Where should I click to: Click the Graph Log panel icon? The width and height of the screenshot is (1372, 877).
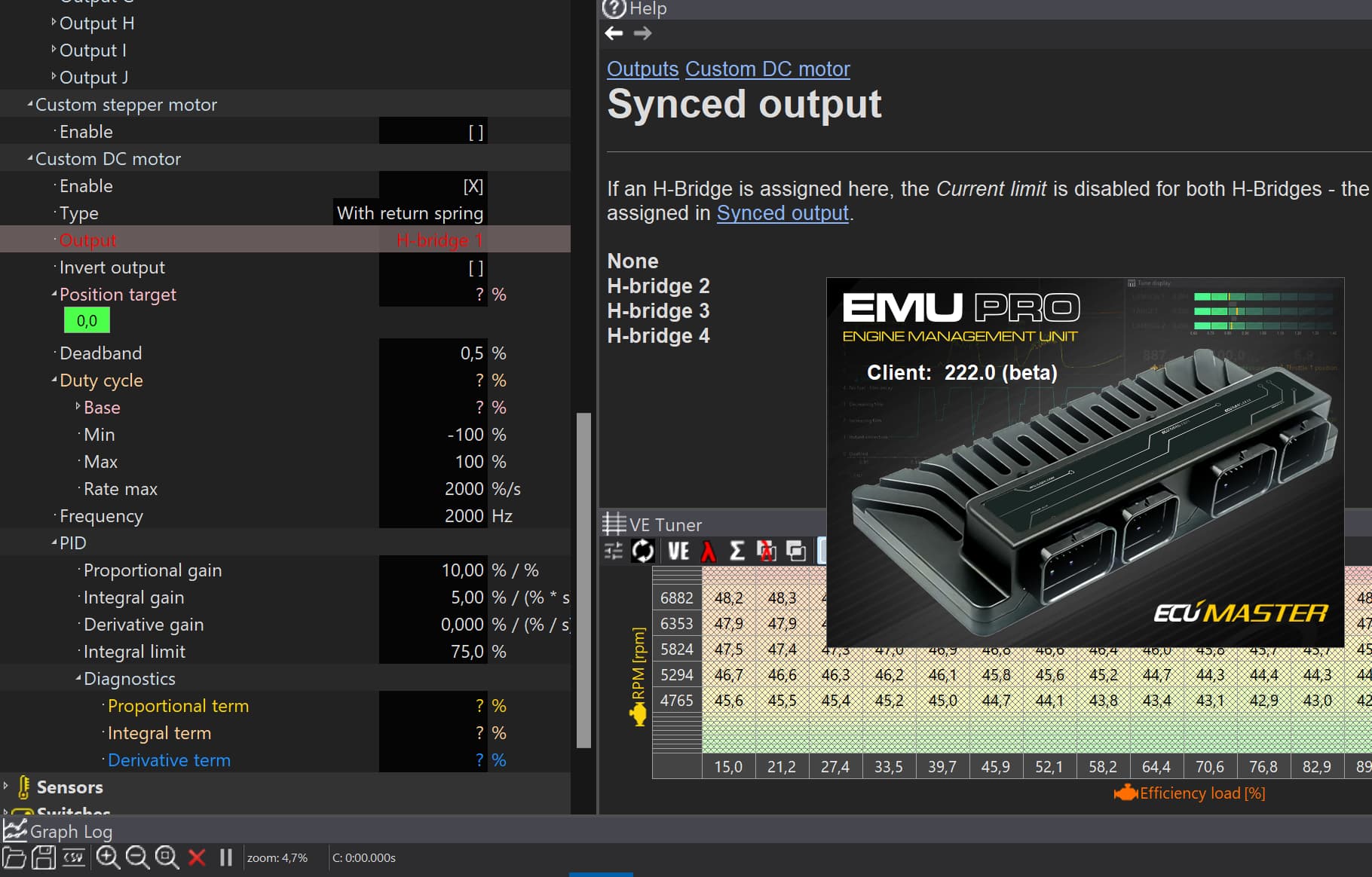[14, 830]
